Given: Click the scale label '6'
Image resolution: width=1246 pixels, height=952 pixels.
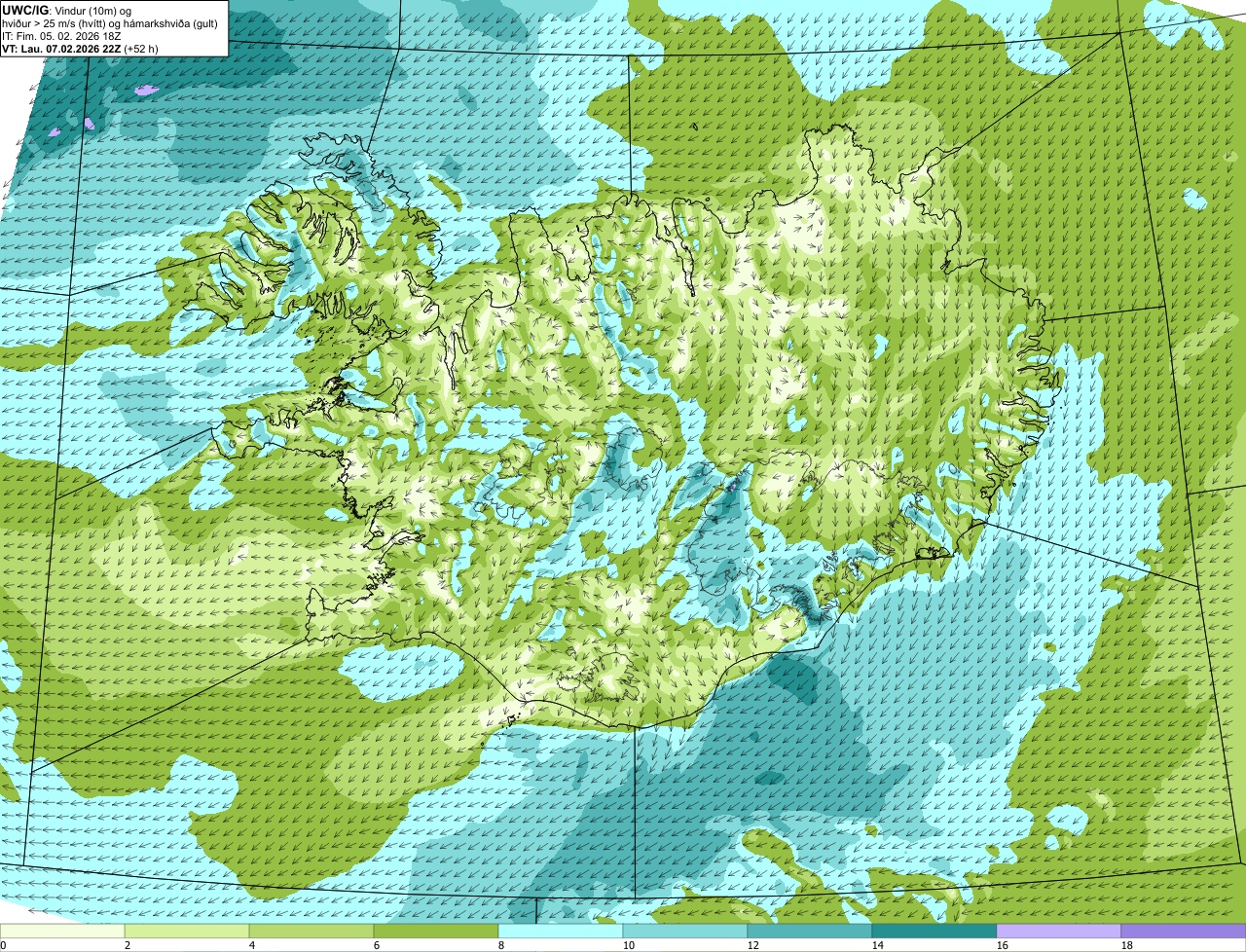Looking at the screenshot, I should point(377,945).
